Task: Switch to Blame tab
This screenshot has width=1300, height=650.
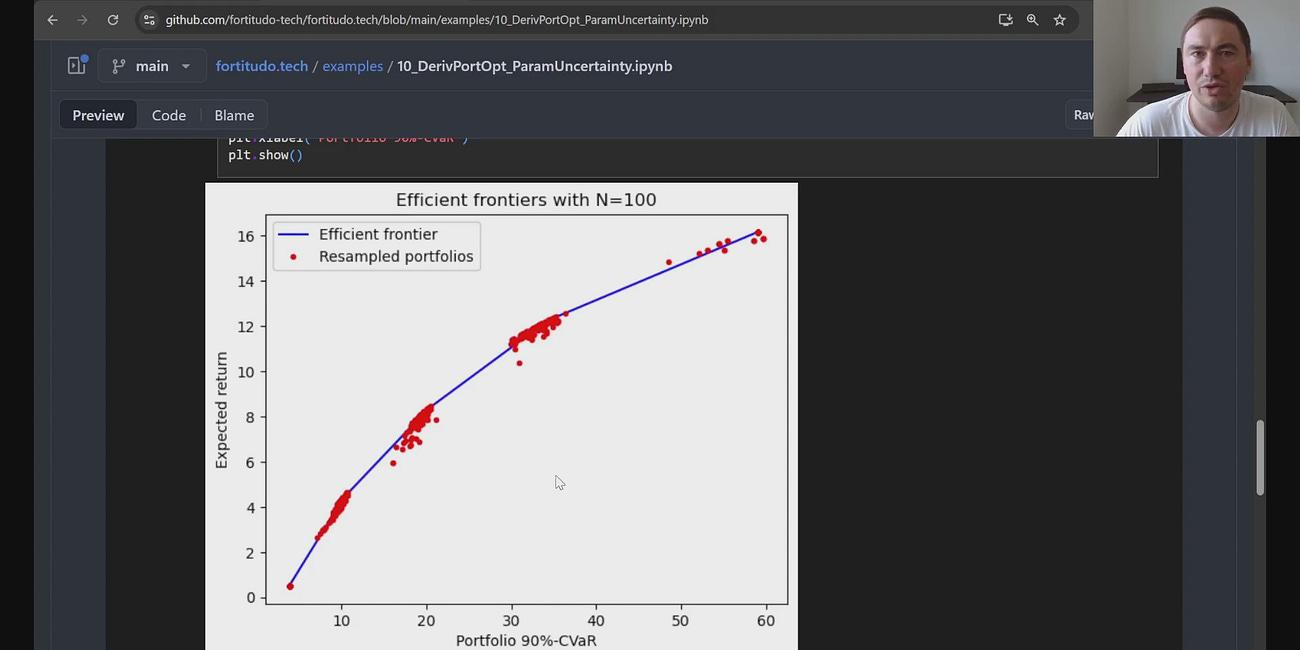Action: point(234,115)
